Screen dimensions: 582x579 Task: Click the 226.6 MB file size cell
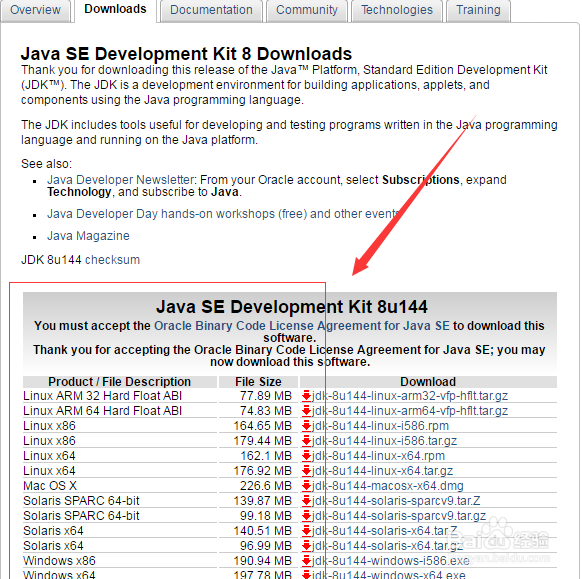pyautogui.click(x=266, y=485)
